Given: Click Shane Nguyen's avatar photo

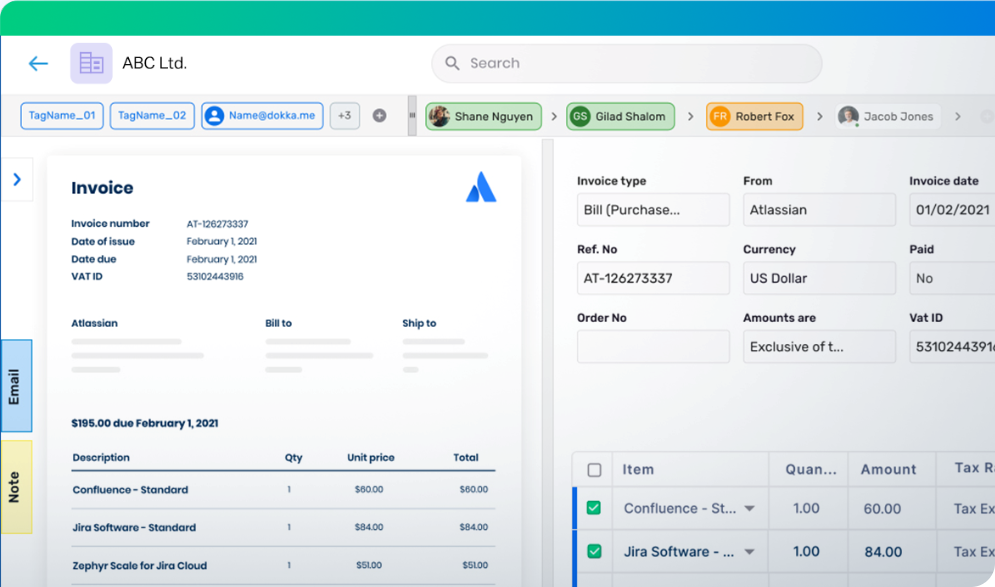Looking at the screenshot, I should pos(439,117).
